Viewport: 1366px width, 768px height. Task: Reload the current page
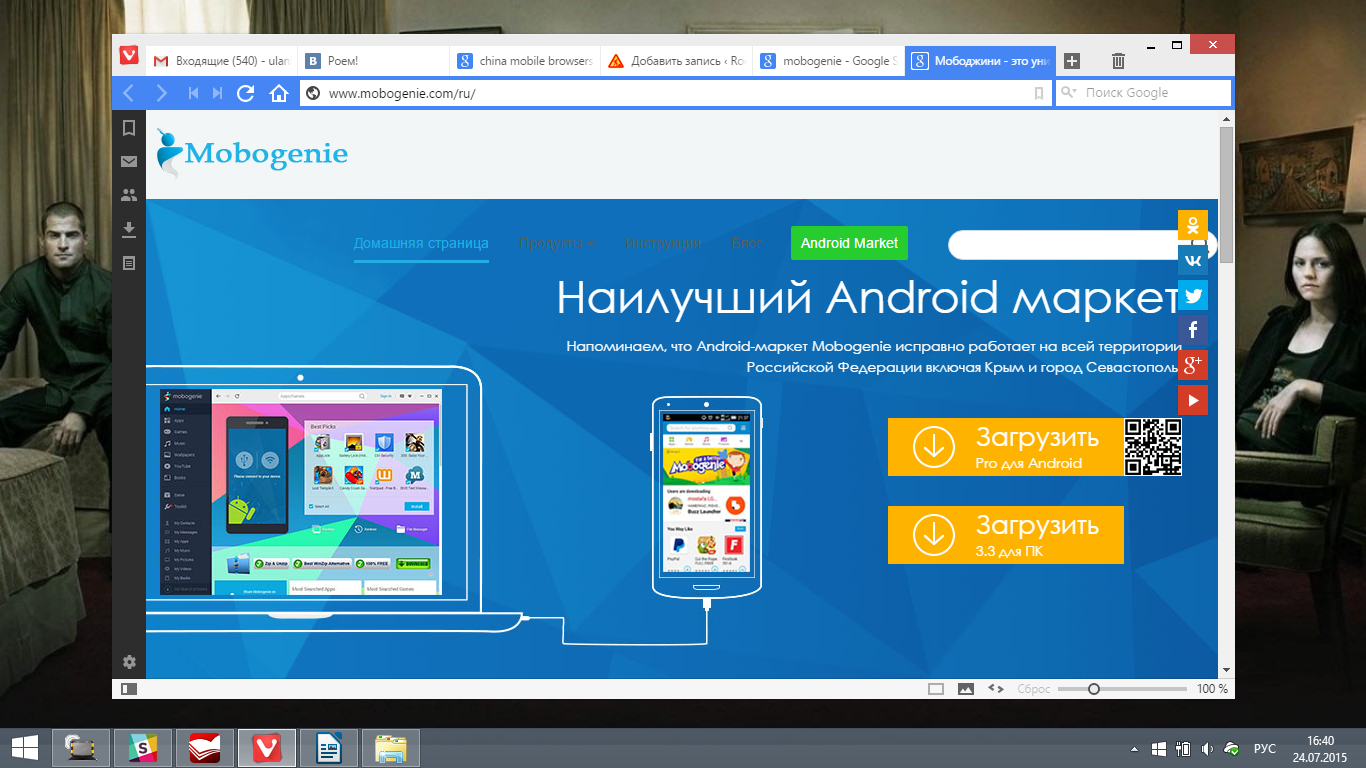coord(245,93)
